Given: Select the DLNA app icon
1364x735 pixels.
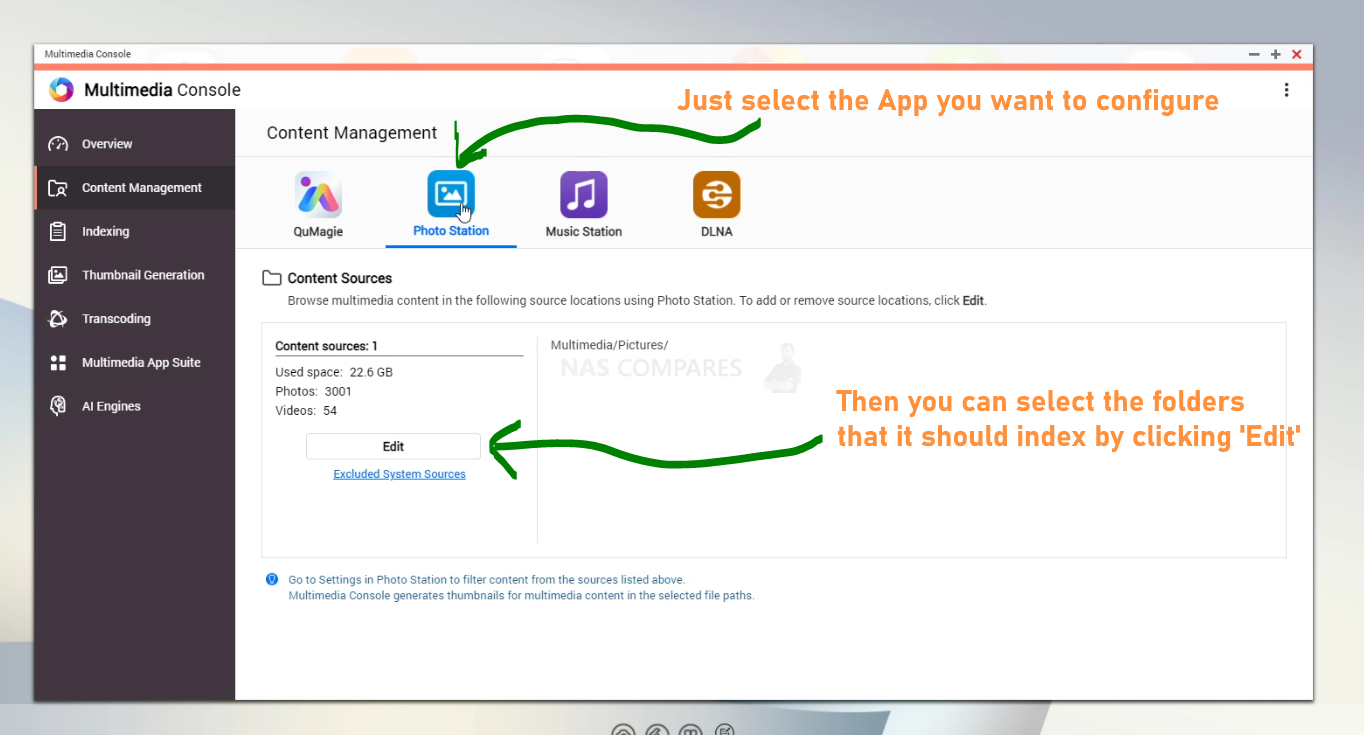Looking at the screenshot, I should pos(717,194).
